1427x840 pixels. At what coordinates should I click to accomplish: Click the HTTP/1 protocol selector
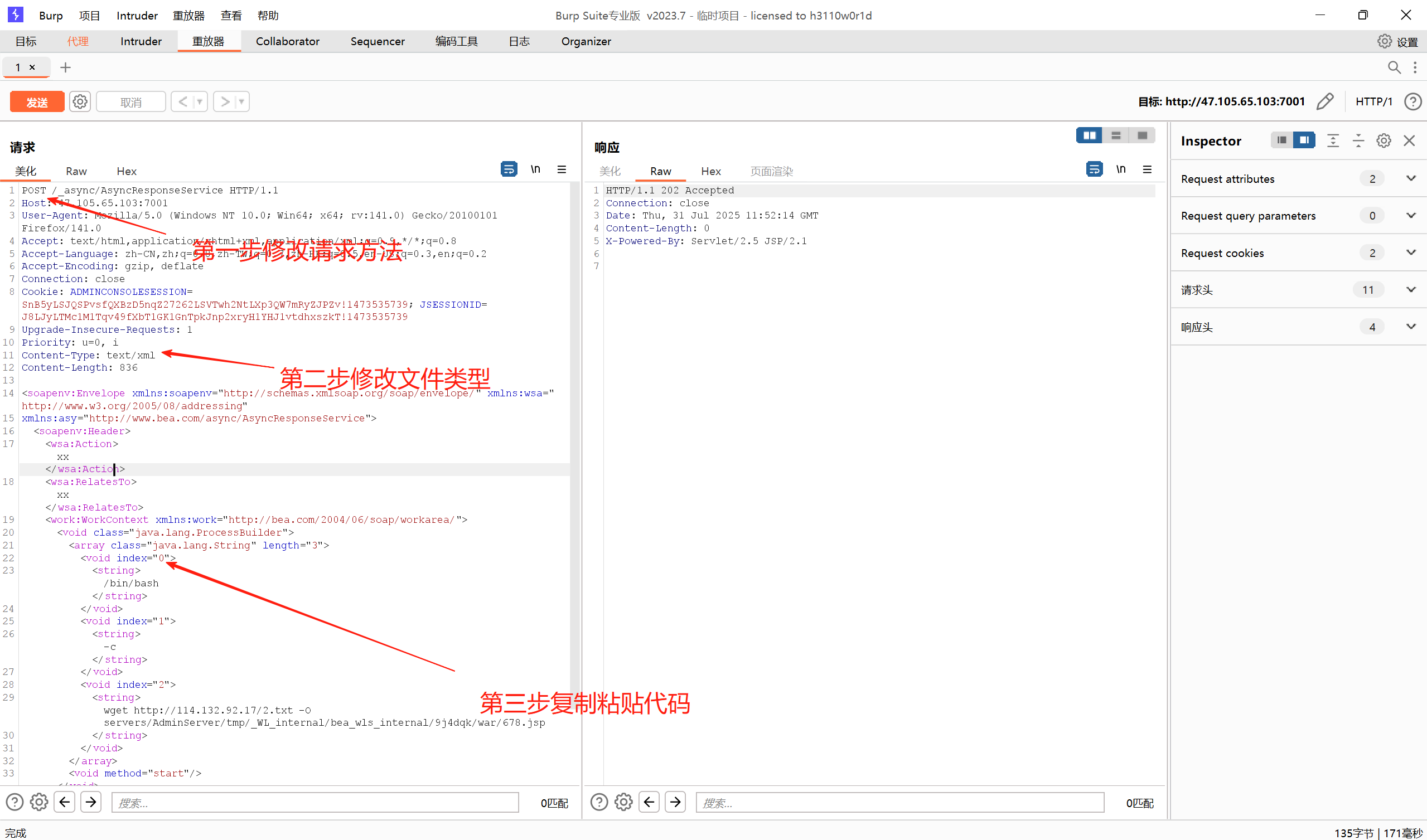1374,102
